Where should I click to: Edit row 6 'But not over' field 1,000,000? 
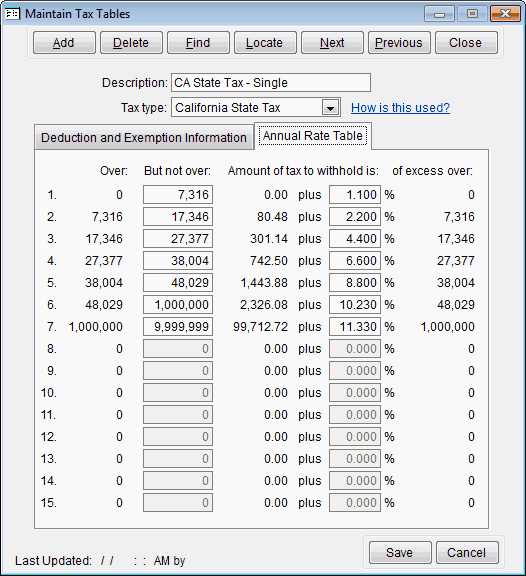coord(178,305)
